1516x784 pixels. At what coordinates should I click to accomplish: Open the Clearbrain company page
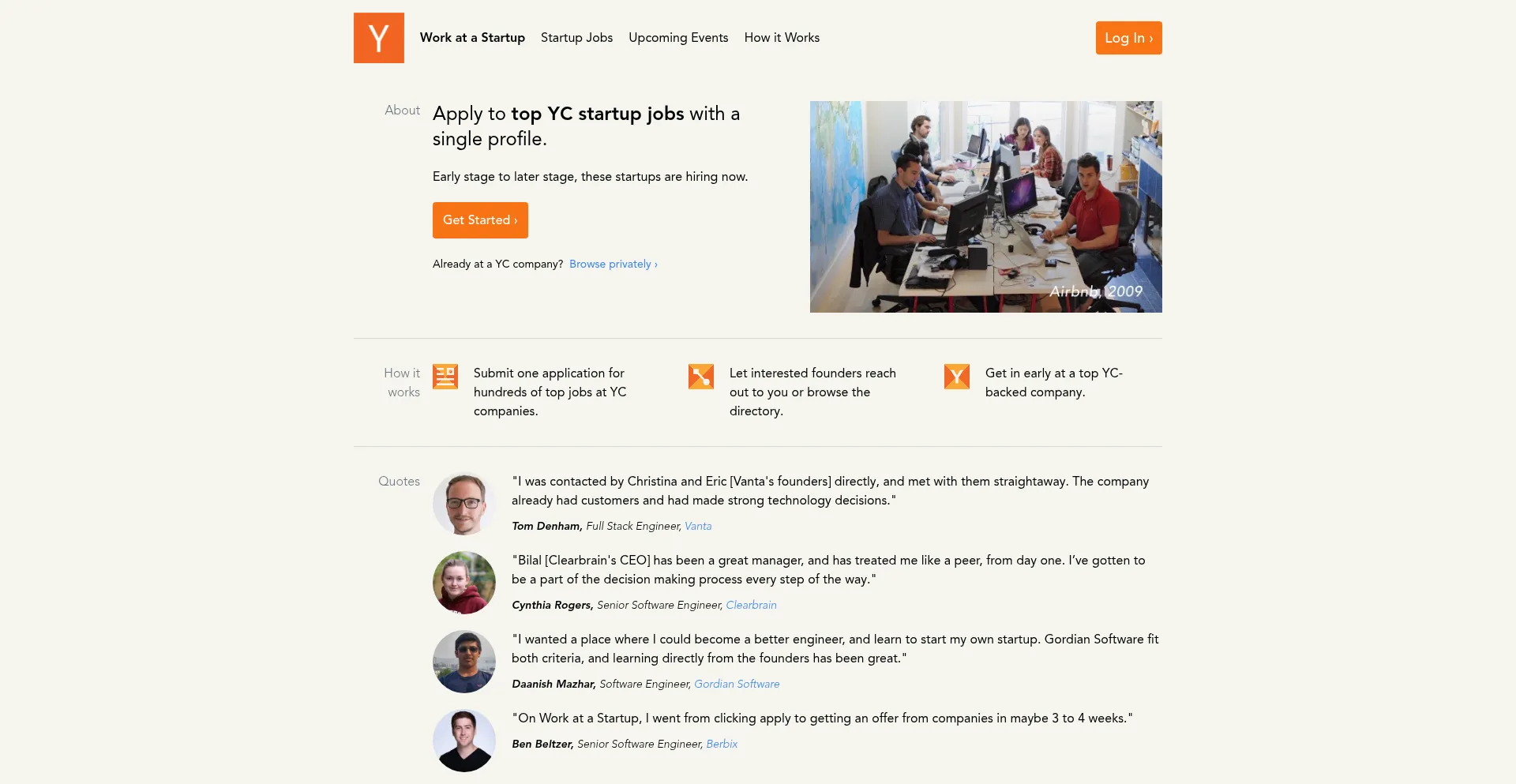(x=751, y=605)
